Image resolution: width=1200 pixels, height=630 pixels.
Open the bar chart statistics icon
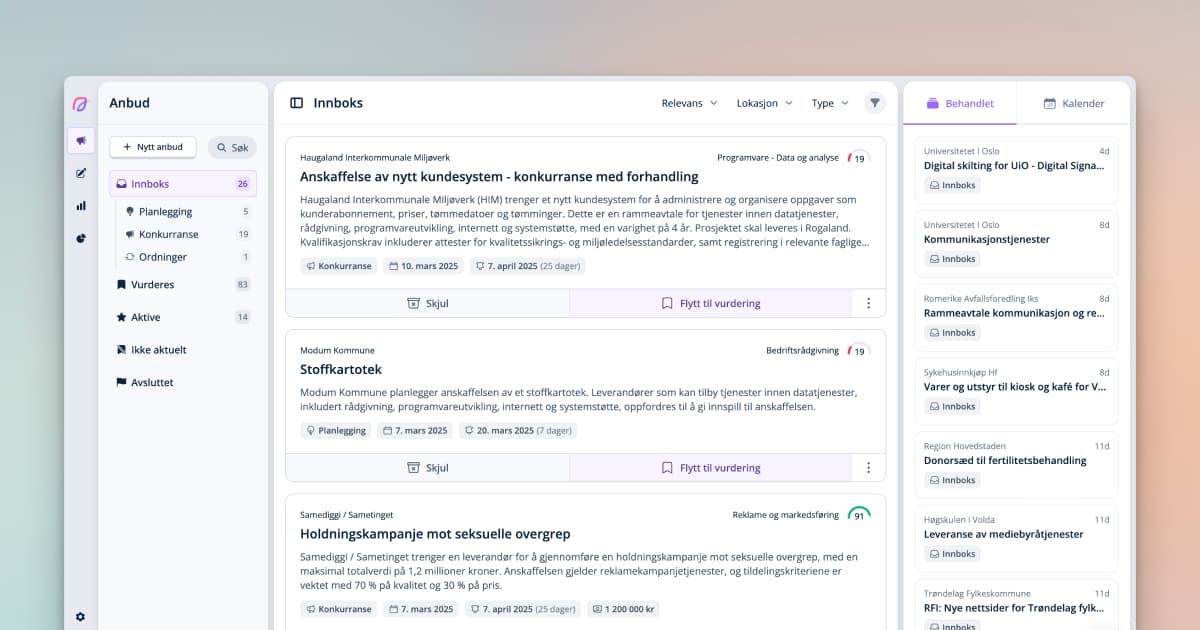tap(80, 206)
